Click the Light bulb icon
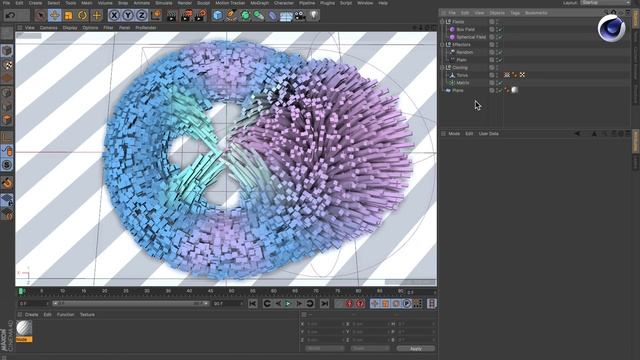The width and height of the screenshot is (640, 360). tap(313, 16)
